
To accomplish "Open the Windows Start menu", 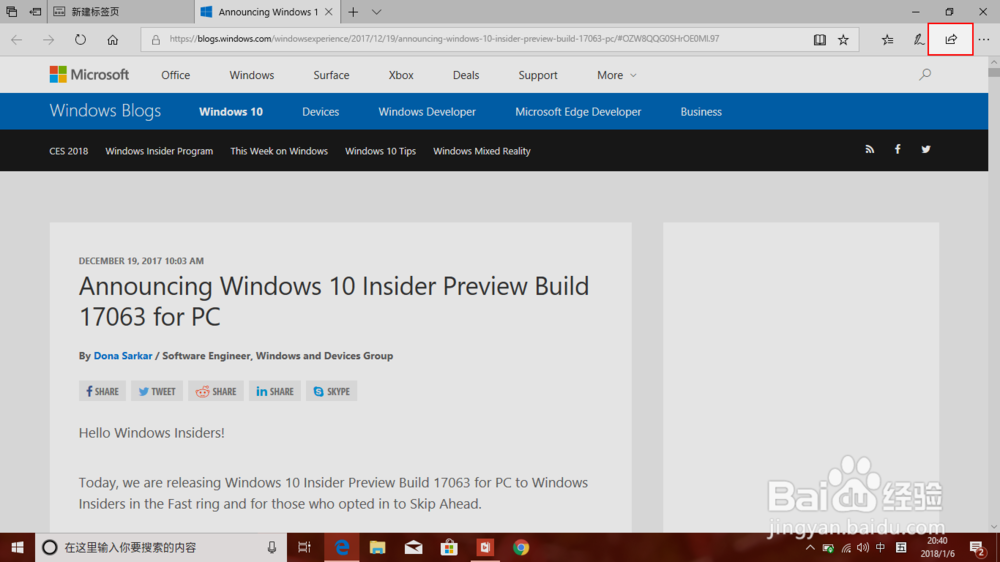I will coord(17,547).
